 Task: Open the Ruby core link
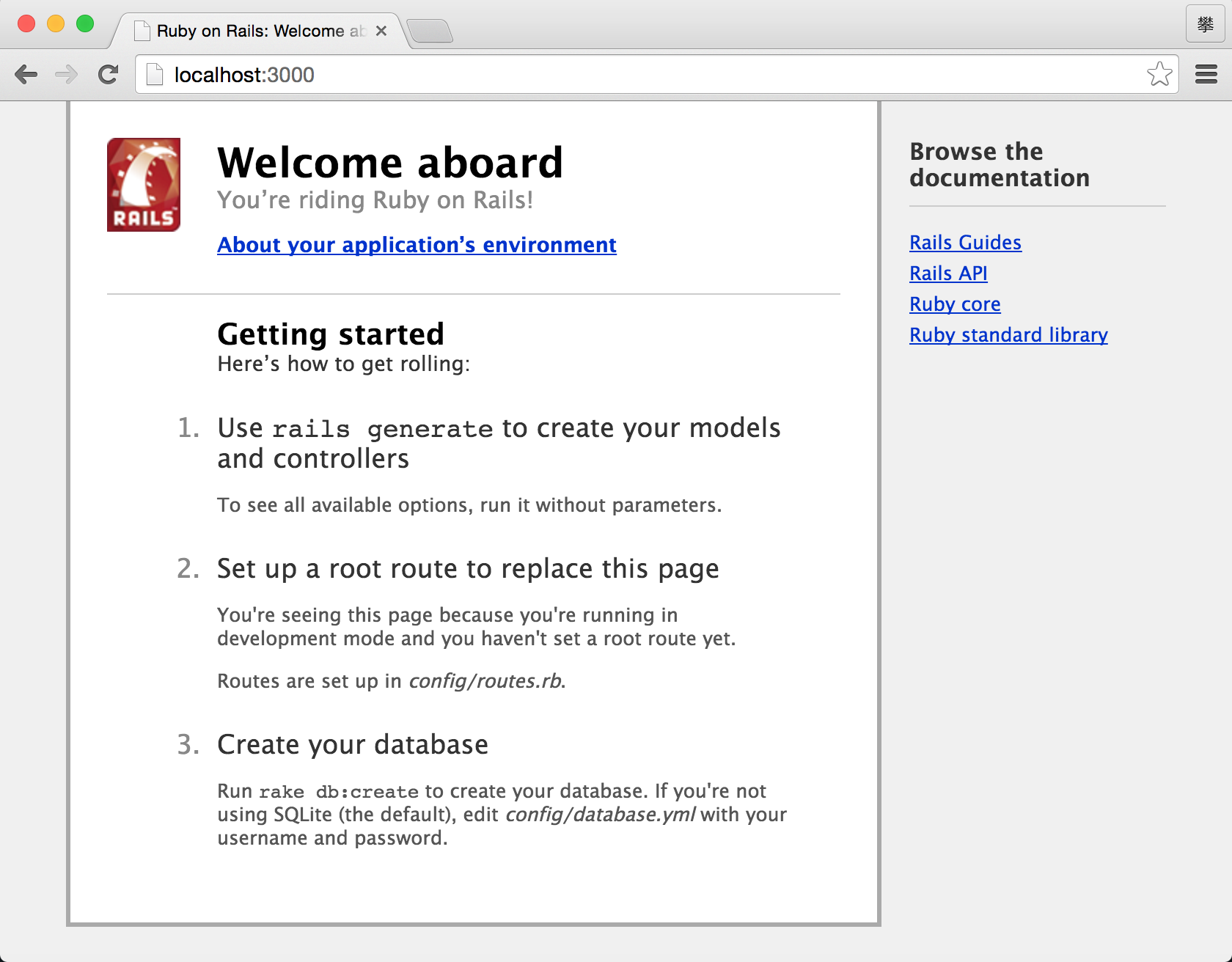(x=955, y=304)
